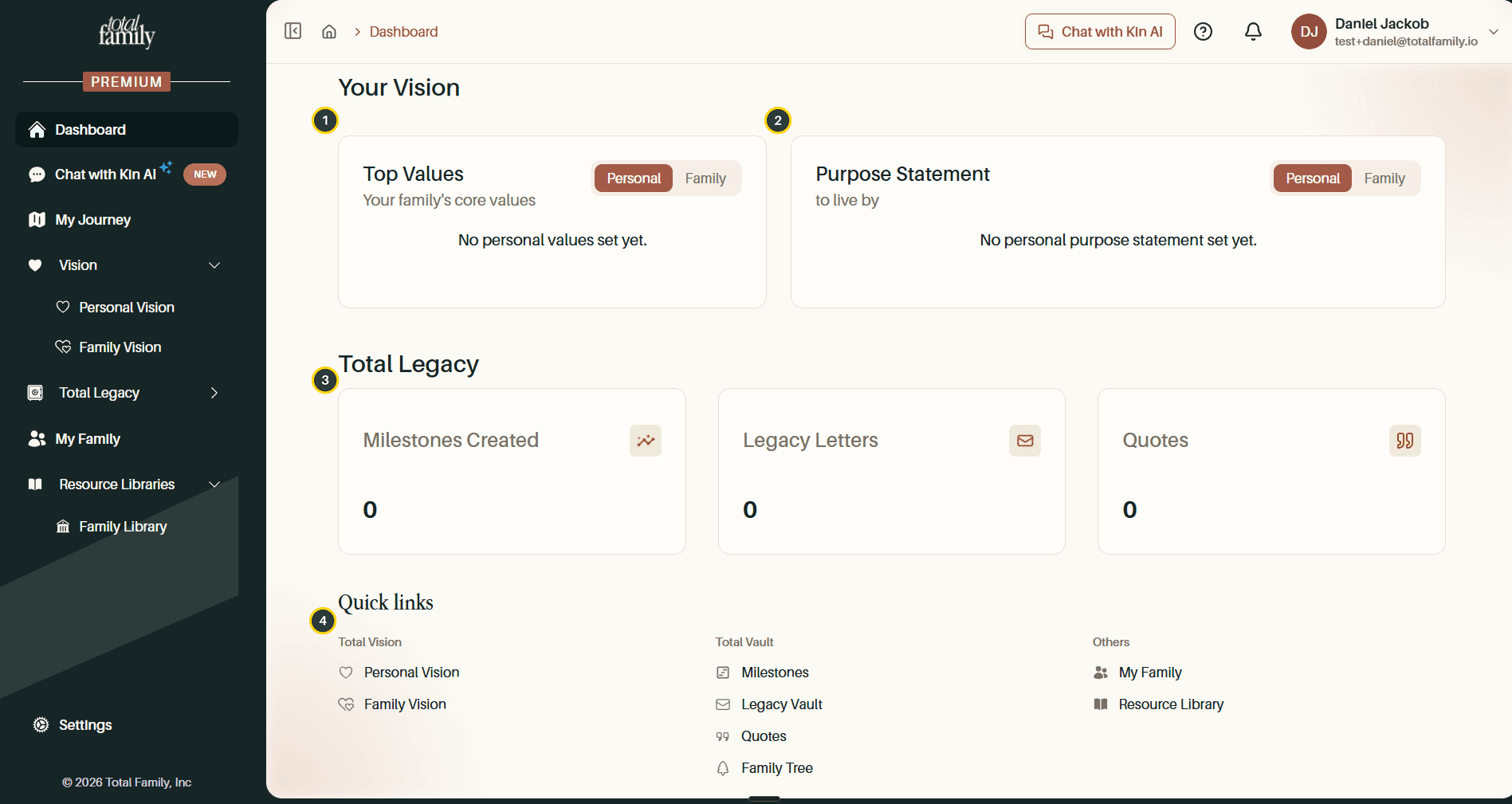Click the Dashboard house icon in sidebar
1512x804 pixels.
coord(37,130)
